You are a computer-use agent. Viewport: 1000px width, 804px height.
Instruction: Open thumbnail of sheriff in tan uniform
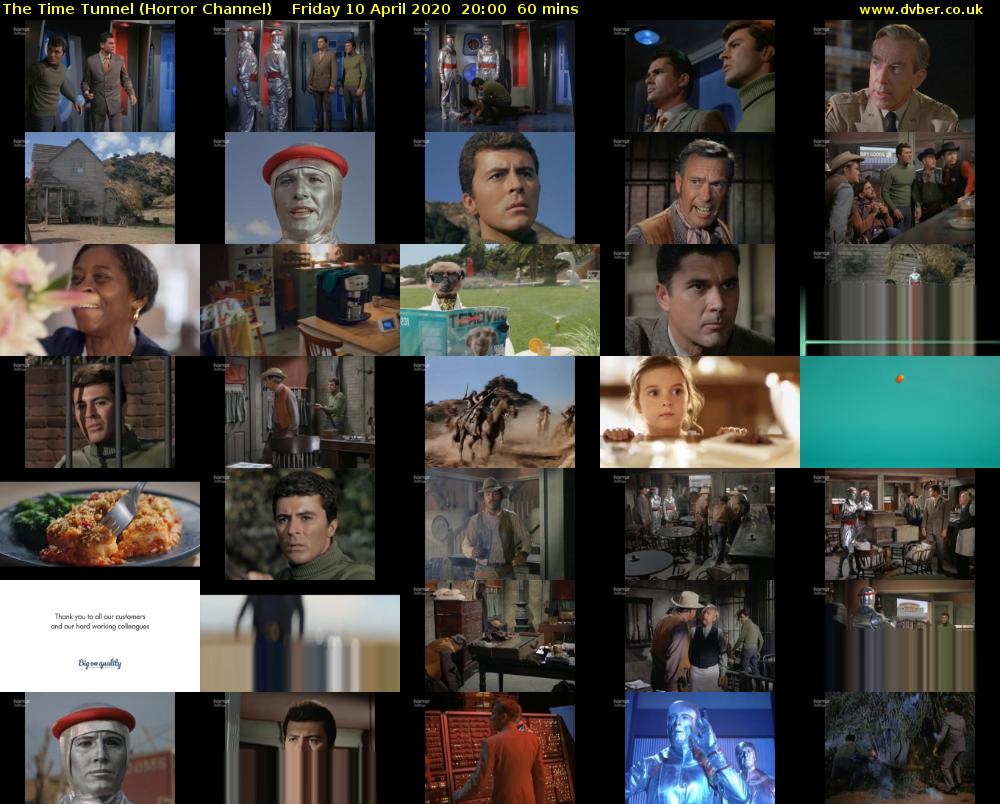coord(900,76)
